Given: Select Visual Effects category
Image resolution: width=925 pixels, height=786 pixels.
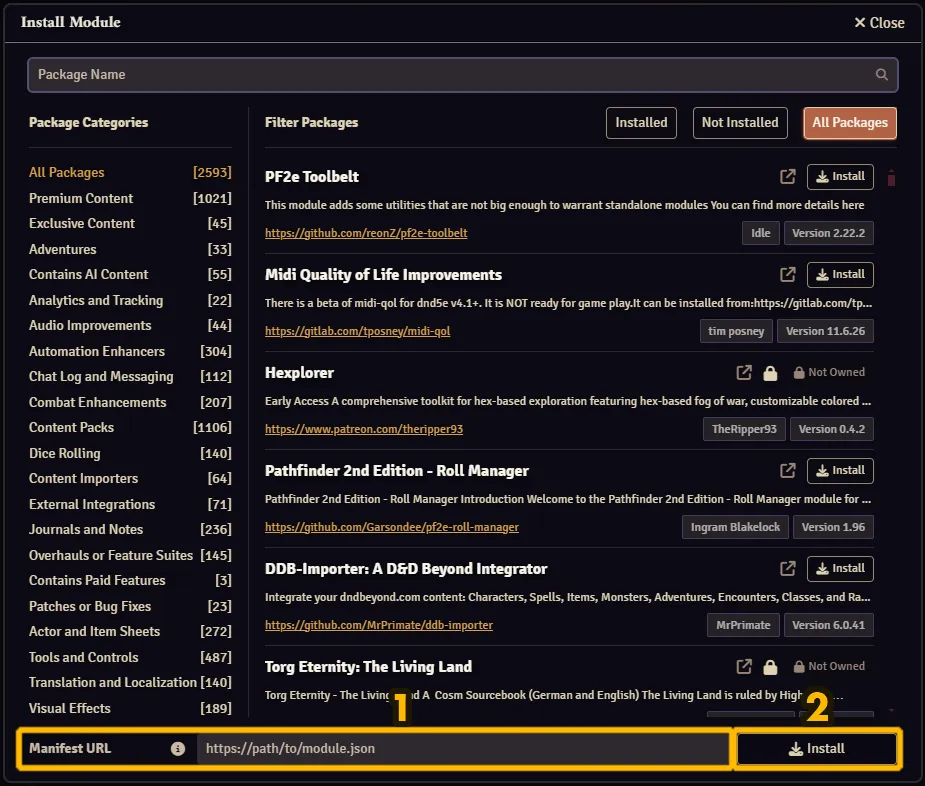Looking at the screenshot, I should (x=130, y=708).
